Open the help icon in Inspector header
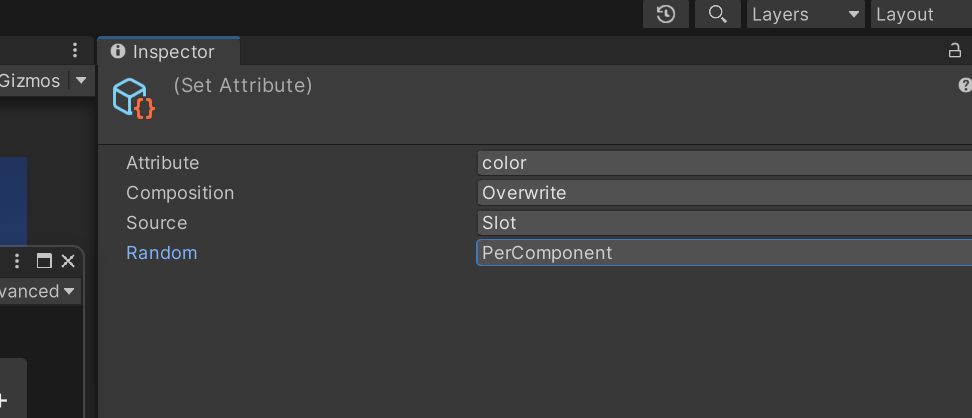Viewport: 972px width, 418px height. (x=965, y=86)
